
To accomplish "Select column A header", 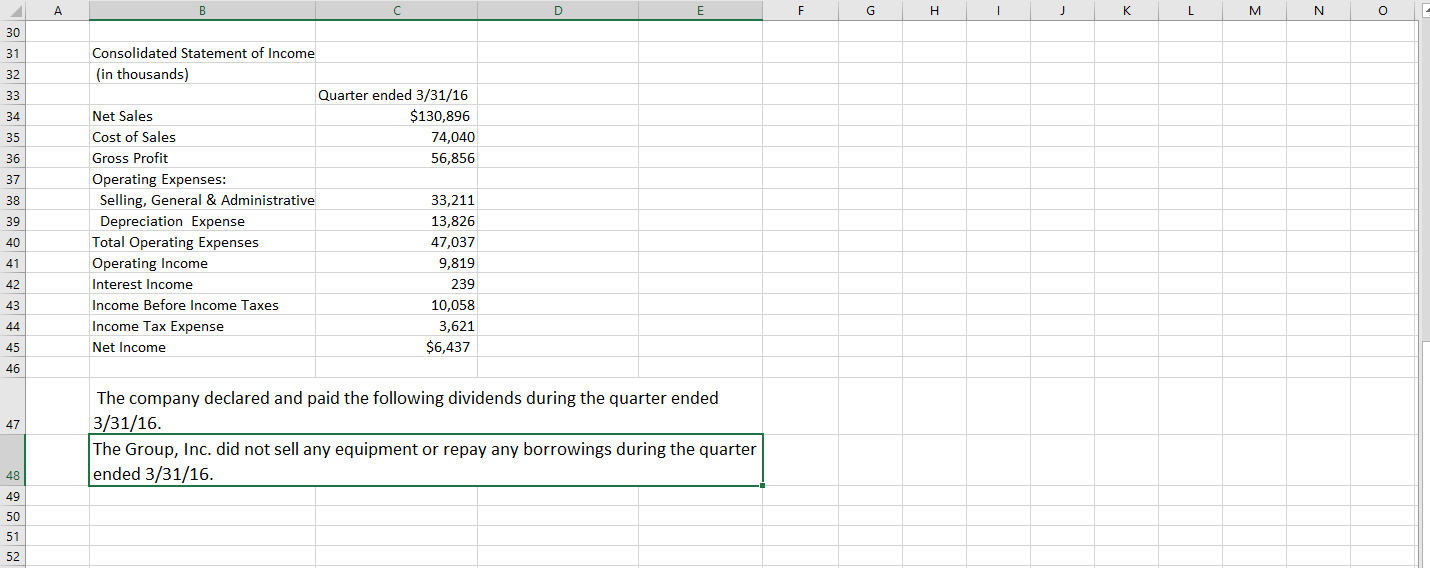I will [x=57, y=10].
